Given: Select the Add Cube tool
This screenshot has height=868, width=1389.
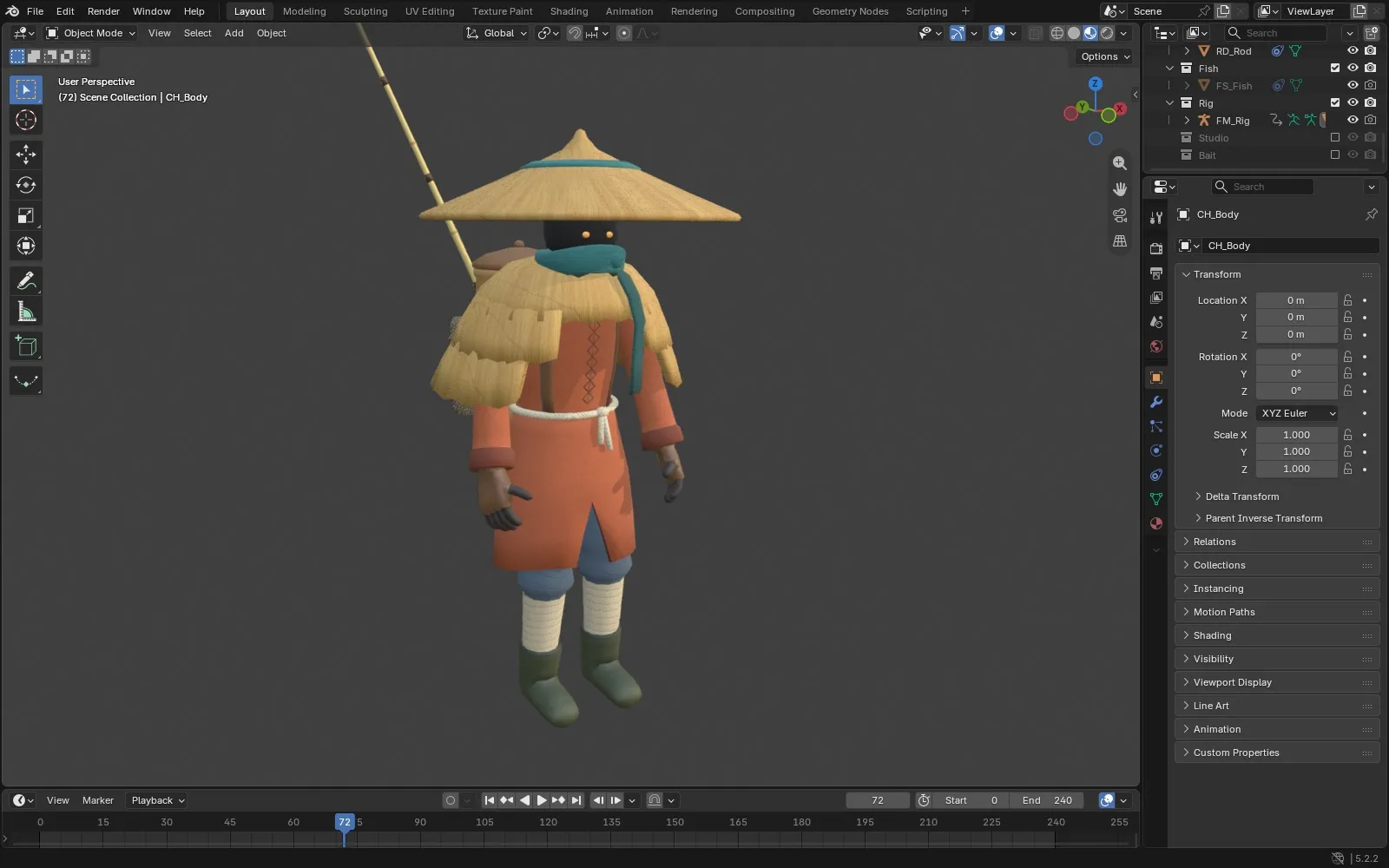Looking at the screenshot, I should (x=26, y=346).
